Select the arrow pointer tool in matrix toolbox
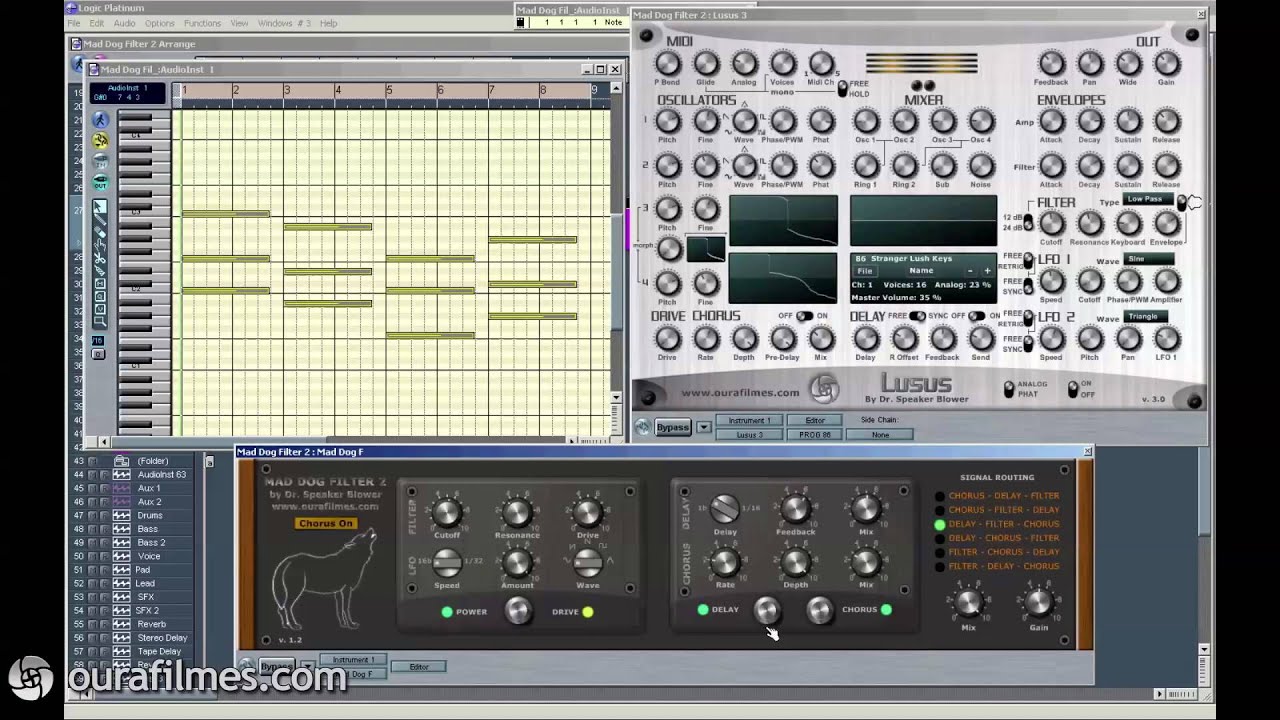This screenshot has width=1280, height=720. click(x=100, y=207)
